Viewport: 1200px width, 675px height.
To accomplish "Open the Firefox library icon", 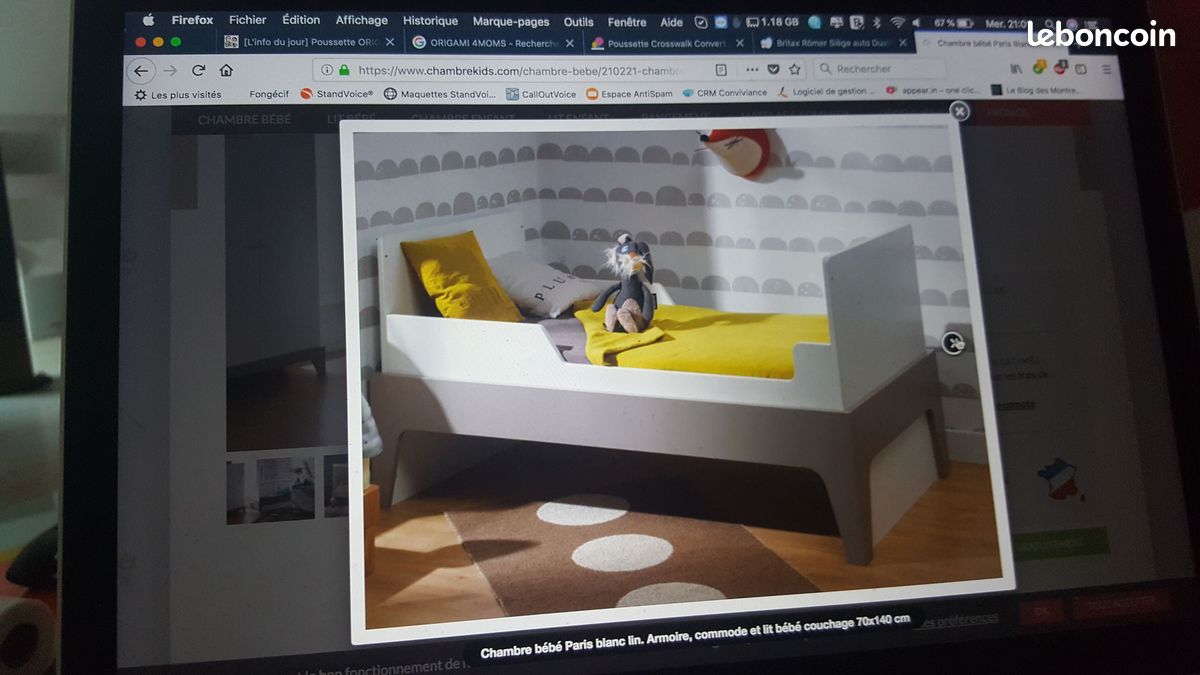I will pos(1016,69).
